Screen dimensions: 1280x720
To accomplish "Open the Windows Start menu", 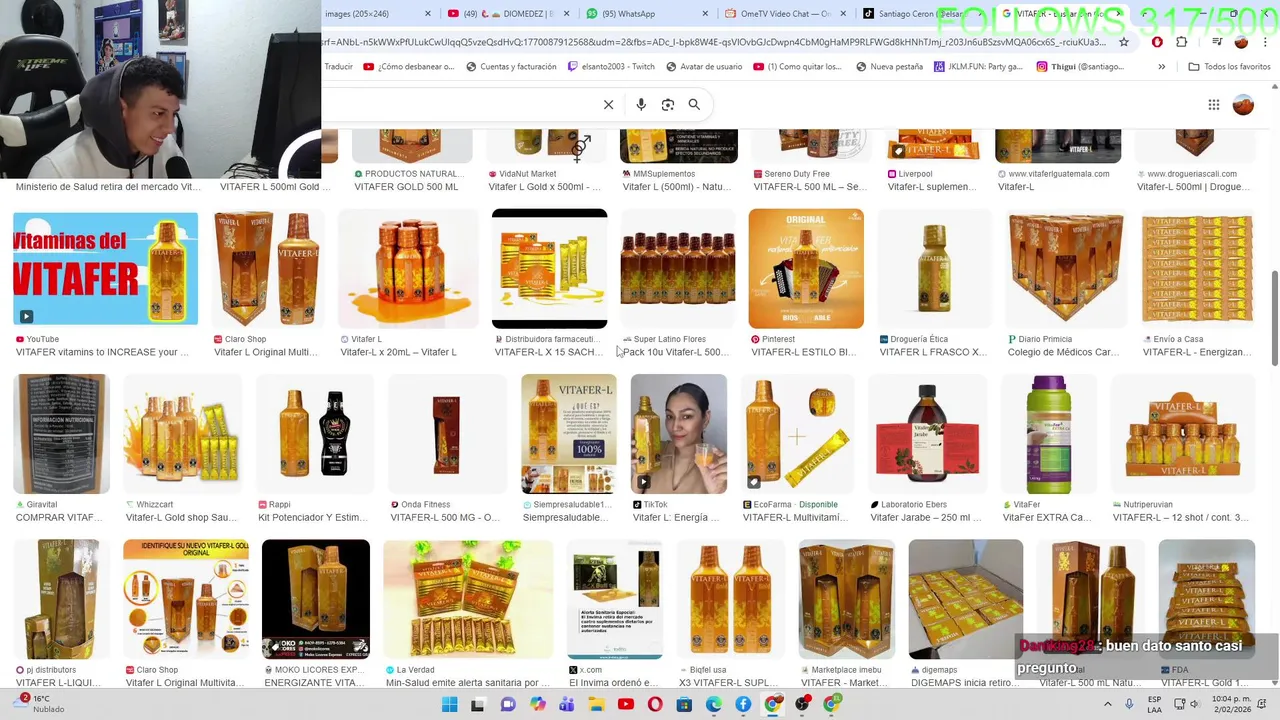I will tap(449, 704).
